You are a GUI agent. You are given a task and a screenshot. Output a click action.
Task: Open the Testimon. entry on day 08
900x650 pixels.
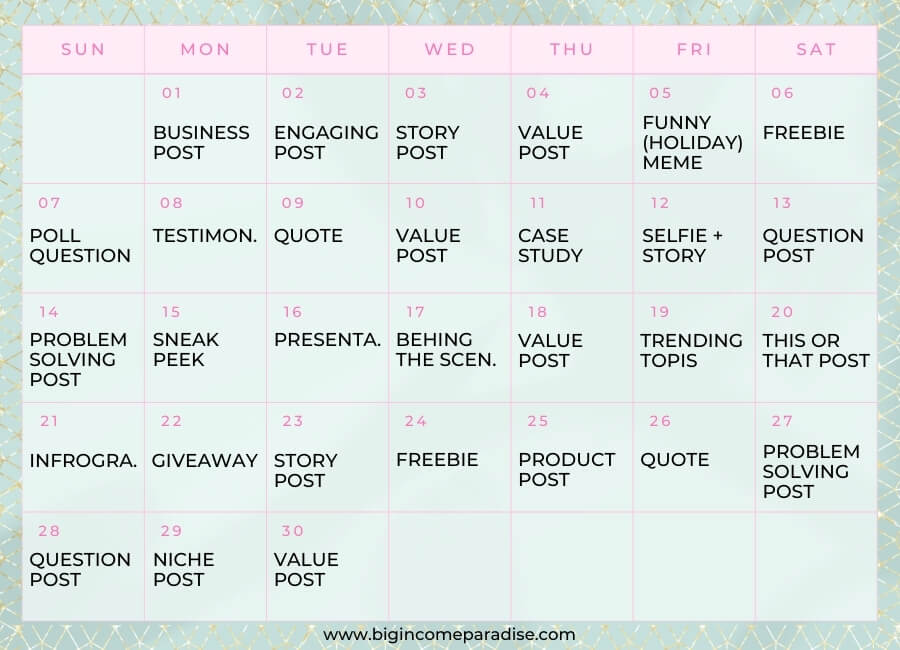(x=205, y=236)
